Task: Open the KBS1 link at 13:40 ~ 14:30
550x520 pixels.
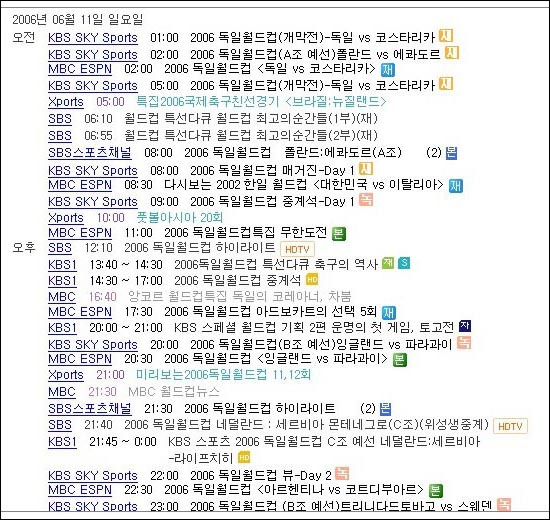Action: point(62,265)
